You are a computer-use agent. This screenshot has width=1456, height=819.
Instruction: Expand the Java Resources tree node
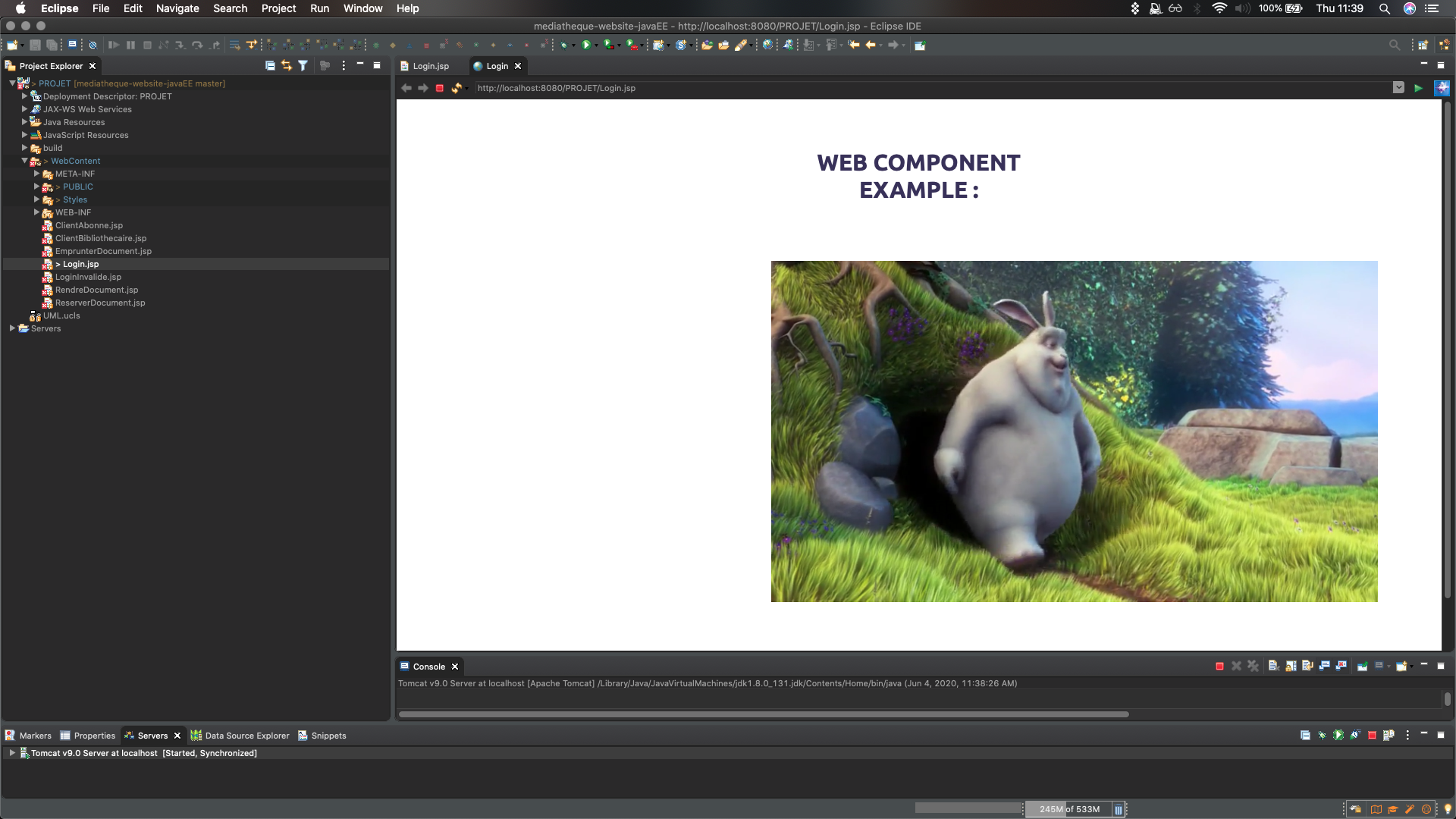pos(25,122)
